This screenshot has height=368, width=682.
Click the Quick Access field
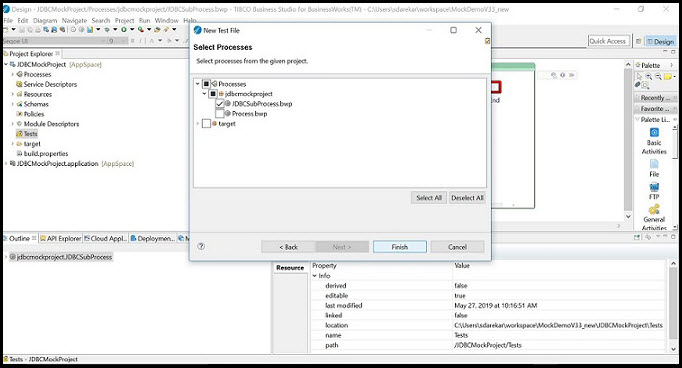[x=608, y=41]
